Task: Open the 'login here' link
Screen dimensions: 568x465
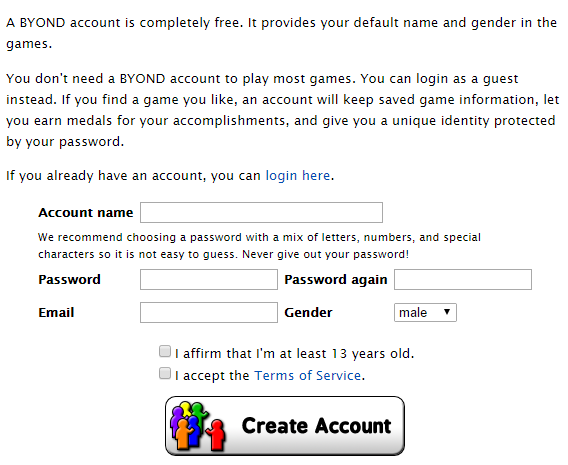Action: click(298, 176)
